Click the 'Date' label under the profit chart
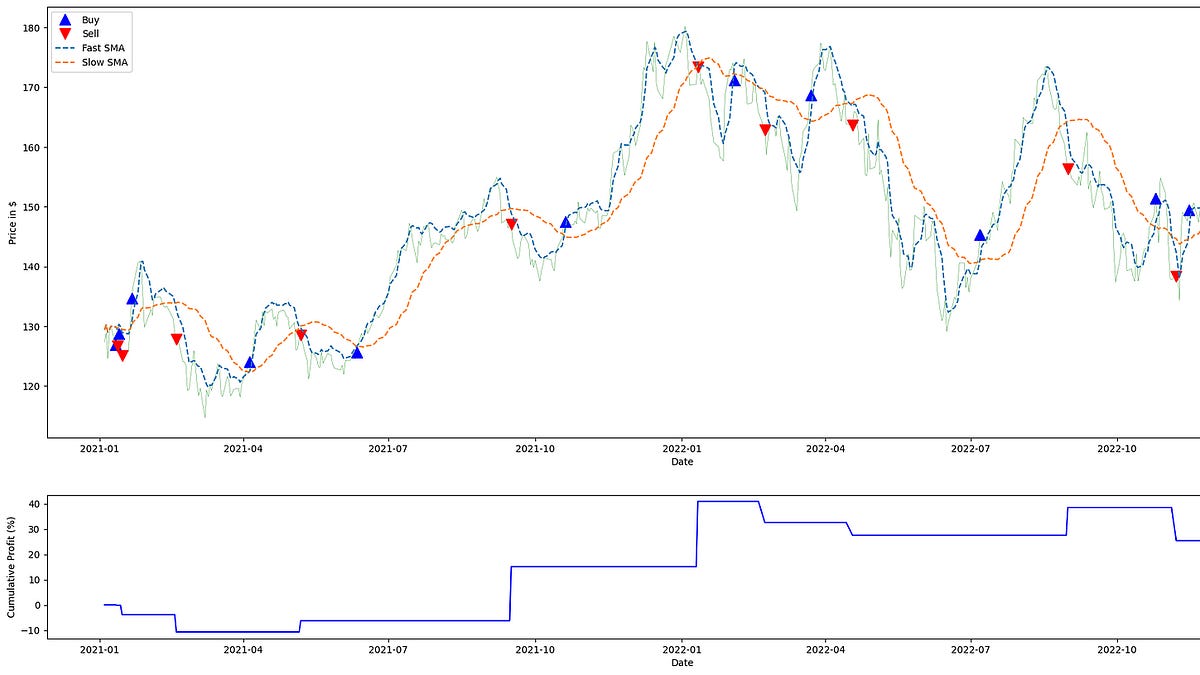This screenshot has height=675, width=1200. coord(682,662)
